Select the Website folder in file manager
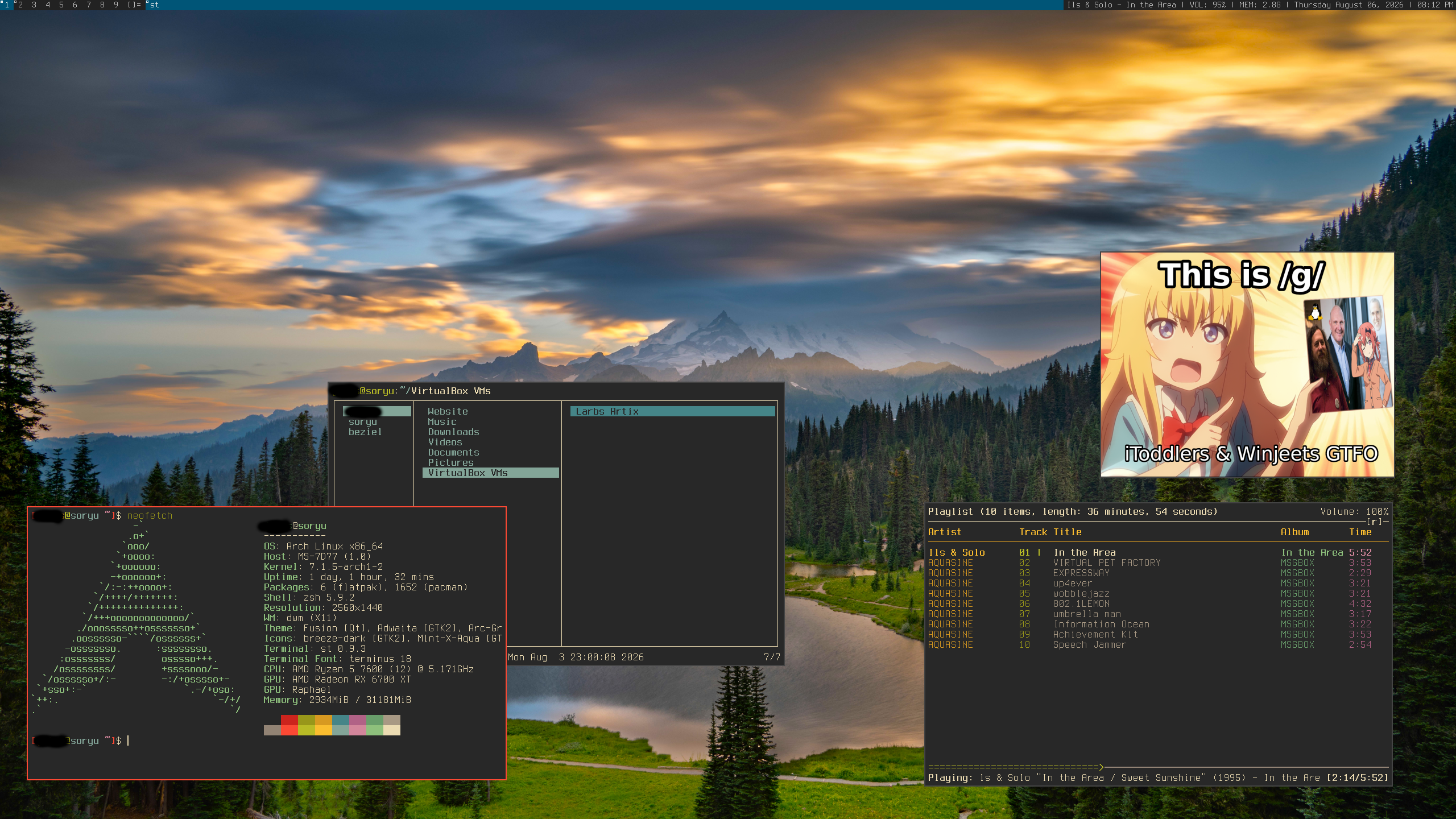Screen dimensions: 1456x819 tap(448, 411)
